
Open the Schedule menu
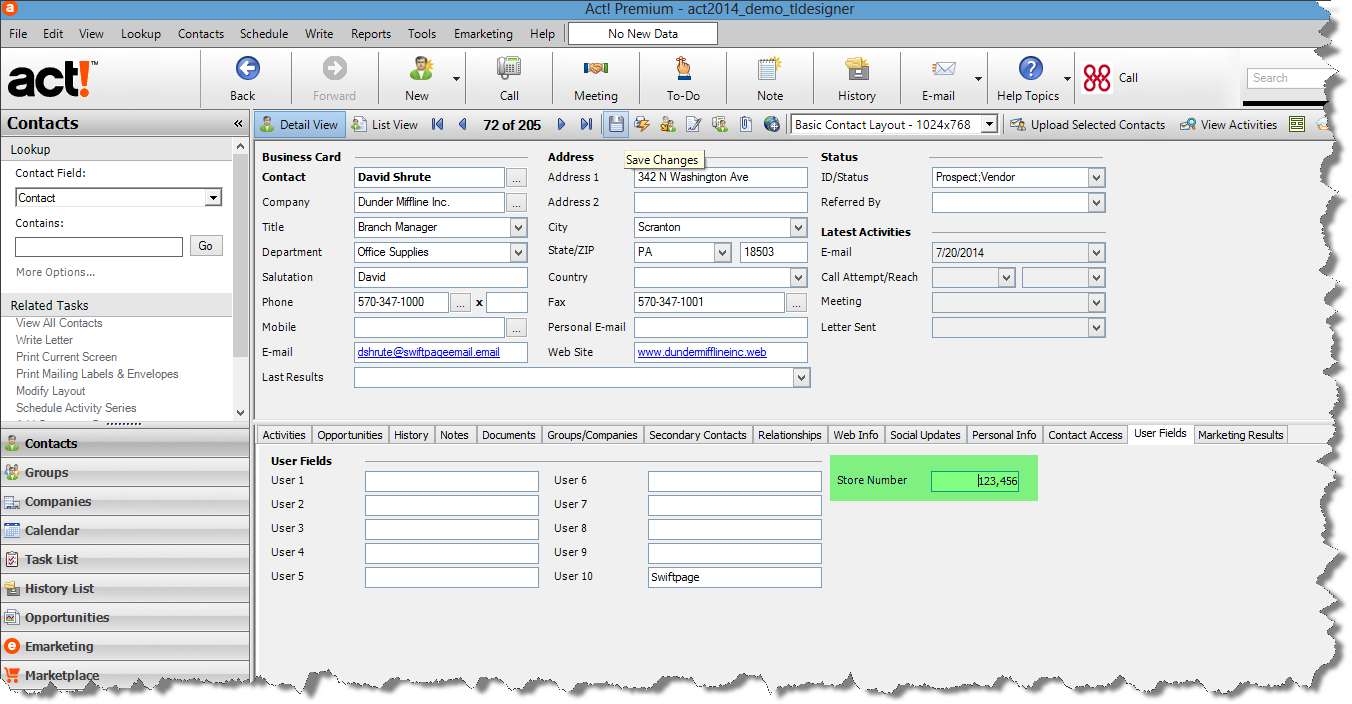(x=263, y=34)
